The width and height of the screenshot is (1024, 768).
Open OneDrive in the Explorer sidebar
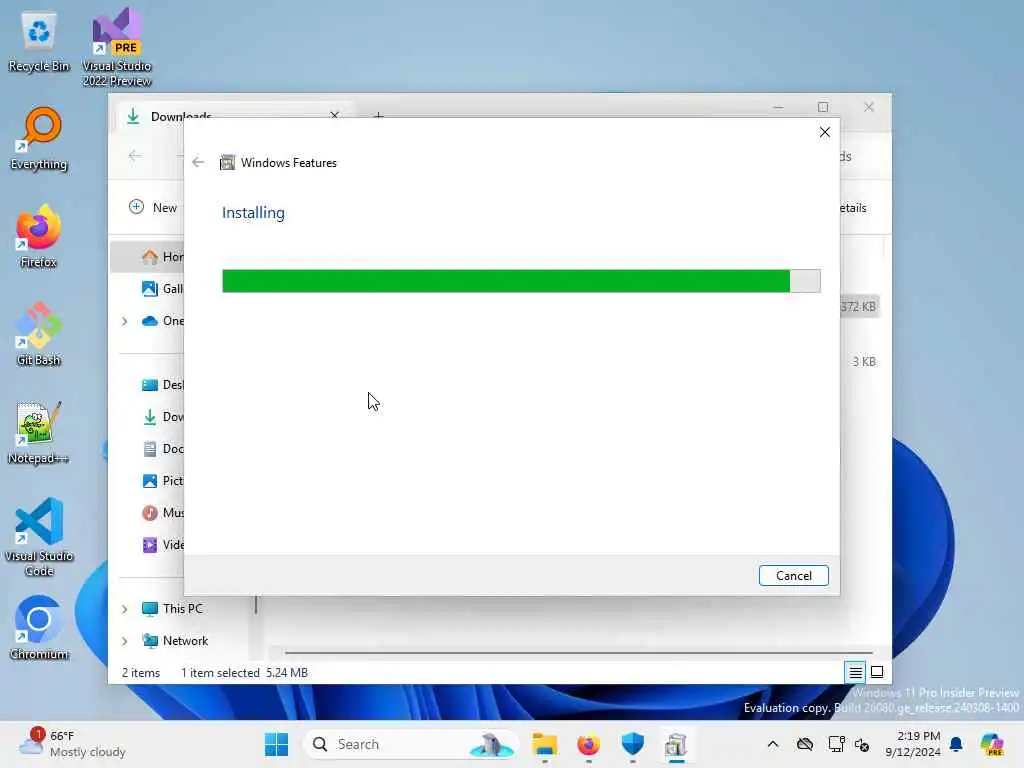point(163,321)
